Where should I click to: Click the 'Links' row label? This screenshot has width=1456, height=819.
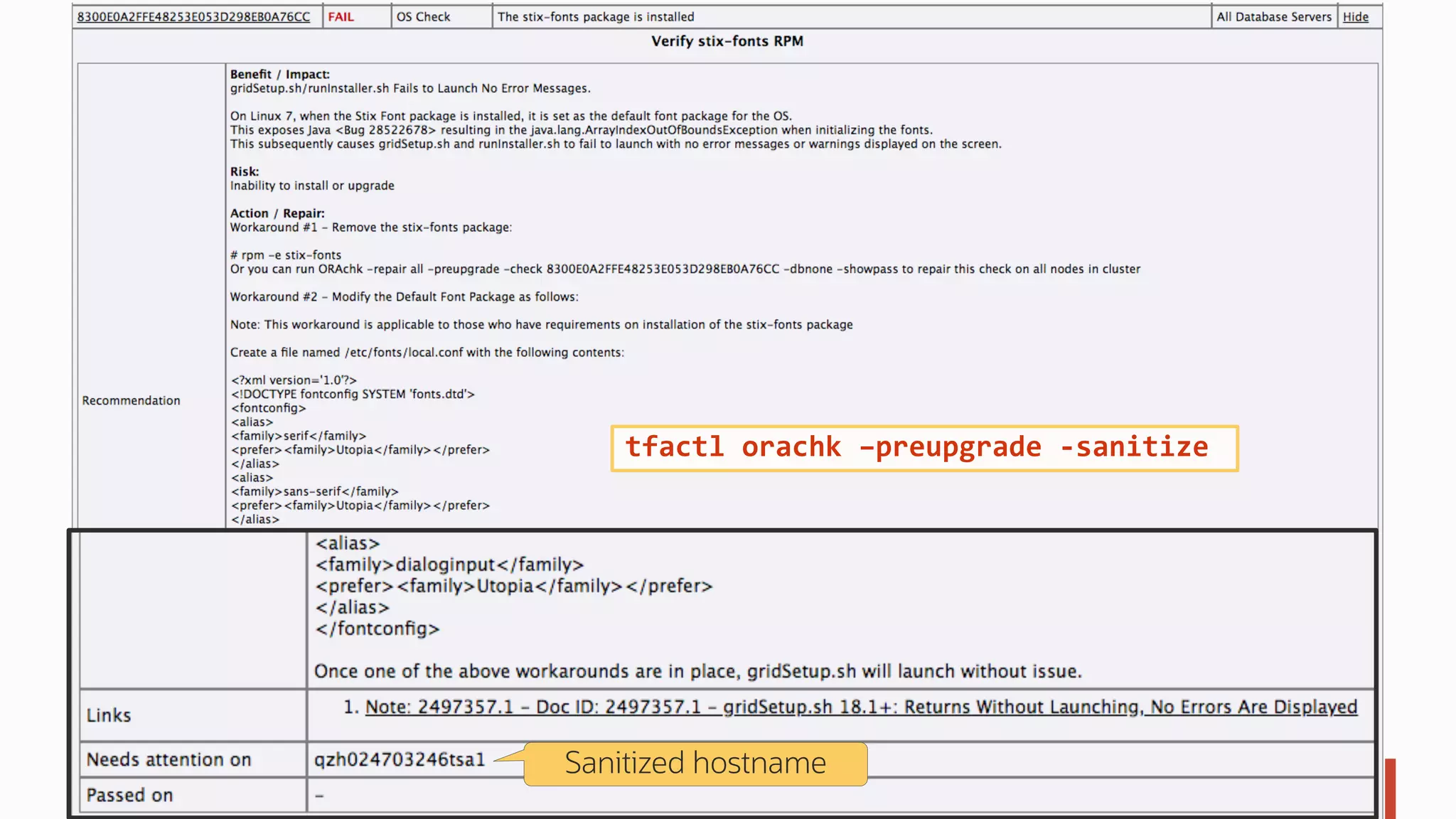pyautogui.click(x=109, y=715)
